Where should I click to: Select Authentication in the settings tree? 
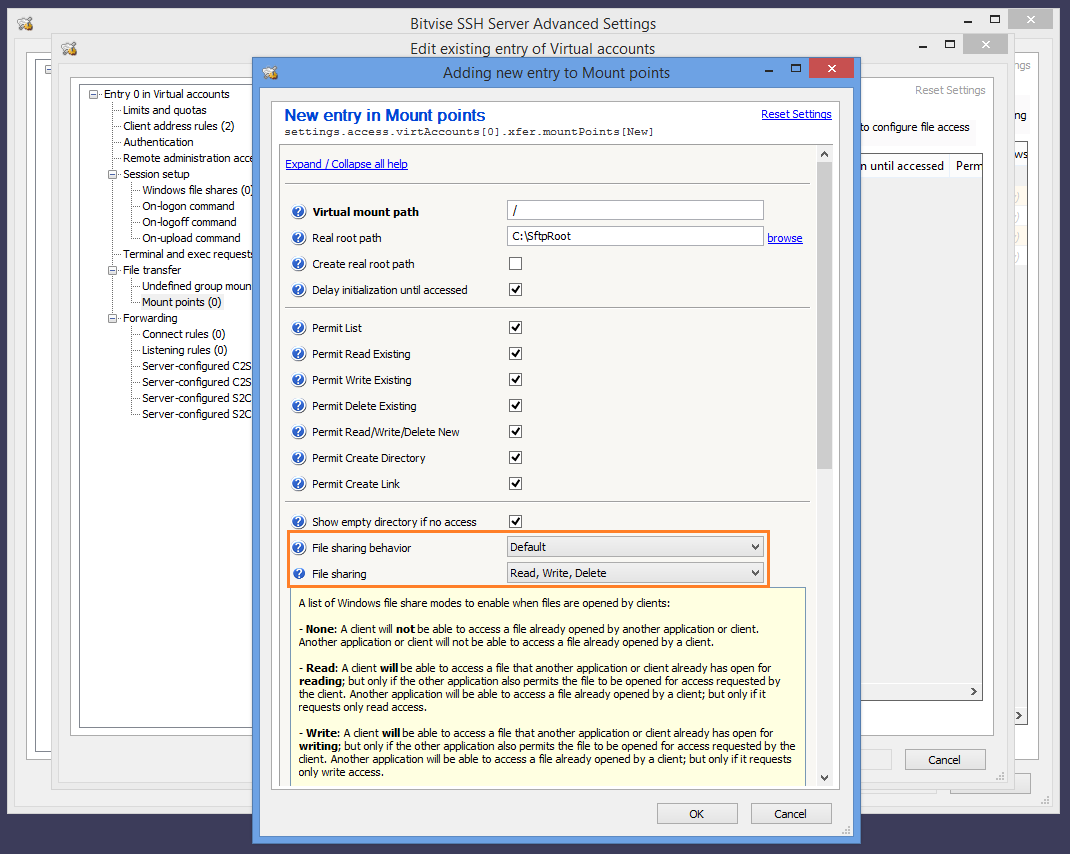[x=158, y=142]
